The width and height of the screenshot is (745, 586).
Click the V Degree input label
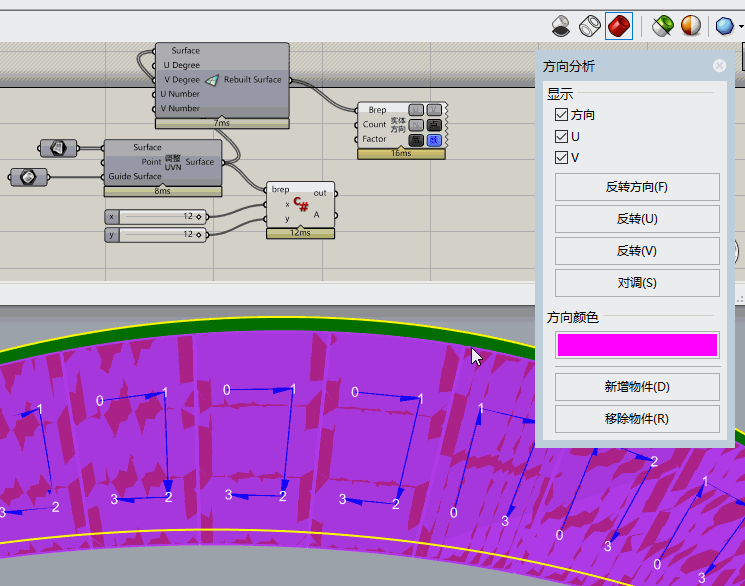(x=181, y=80)
